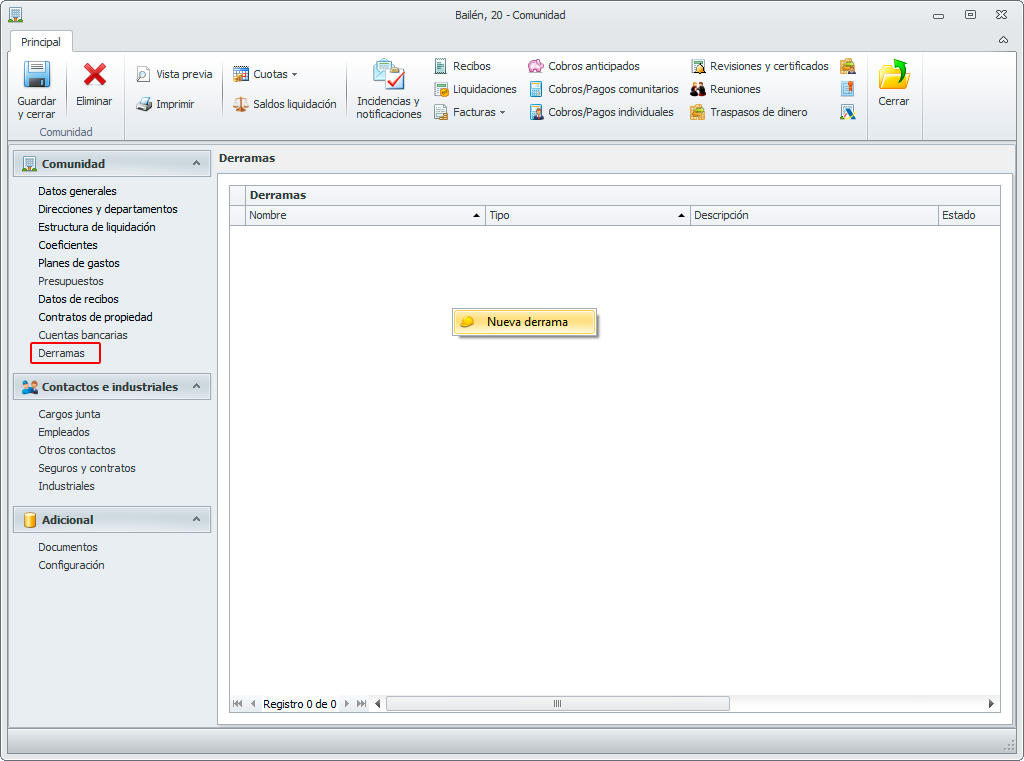Select Direcciones y departamentos
The height and width of the screenshot is (761, 1024).
108,209
